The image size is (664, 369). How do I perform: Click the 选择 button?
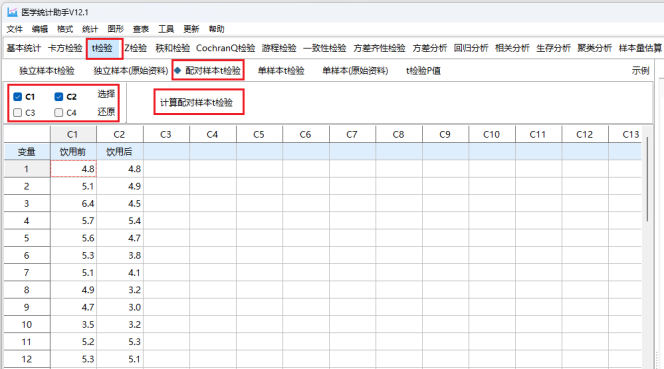[x=106, y=94]
